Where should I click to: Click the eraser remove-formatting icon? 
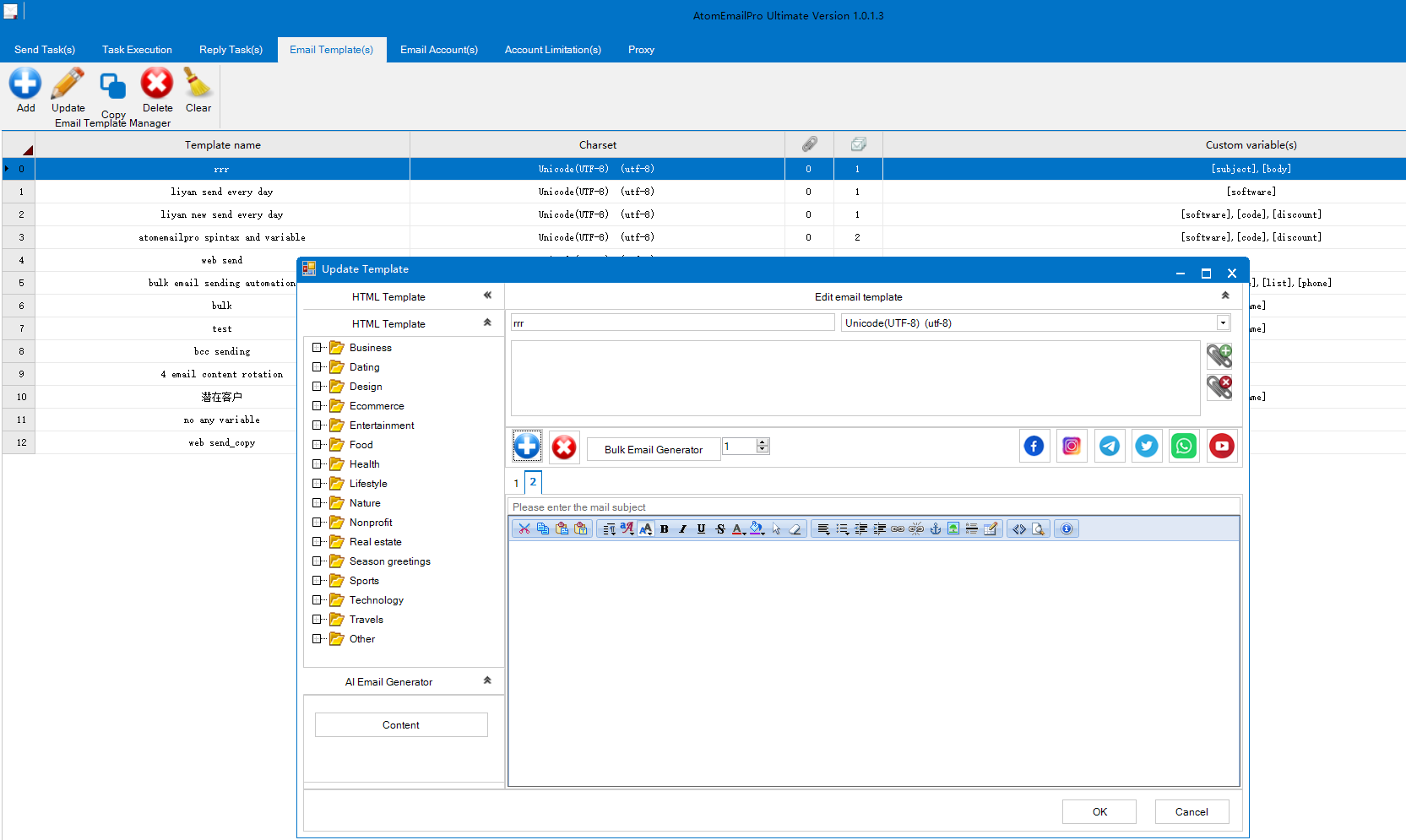click(x=795, y=528)
